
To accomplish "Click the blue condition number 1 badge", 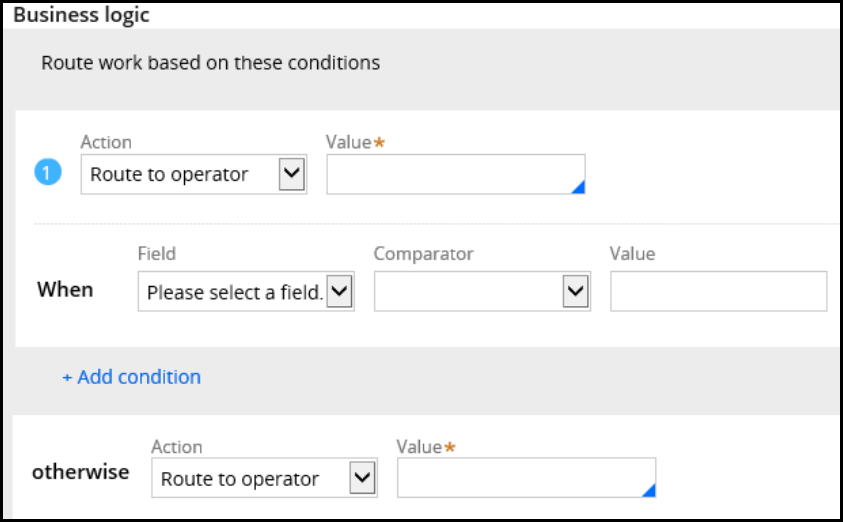I will 48,173.
